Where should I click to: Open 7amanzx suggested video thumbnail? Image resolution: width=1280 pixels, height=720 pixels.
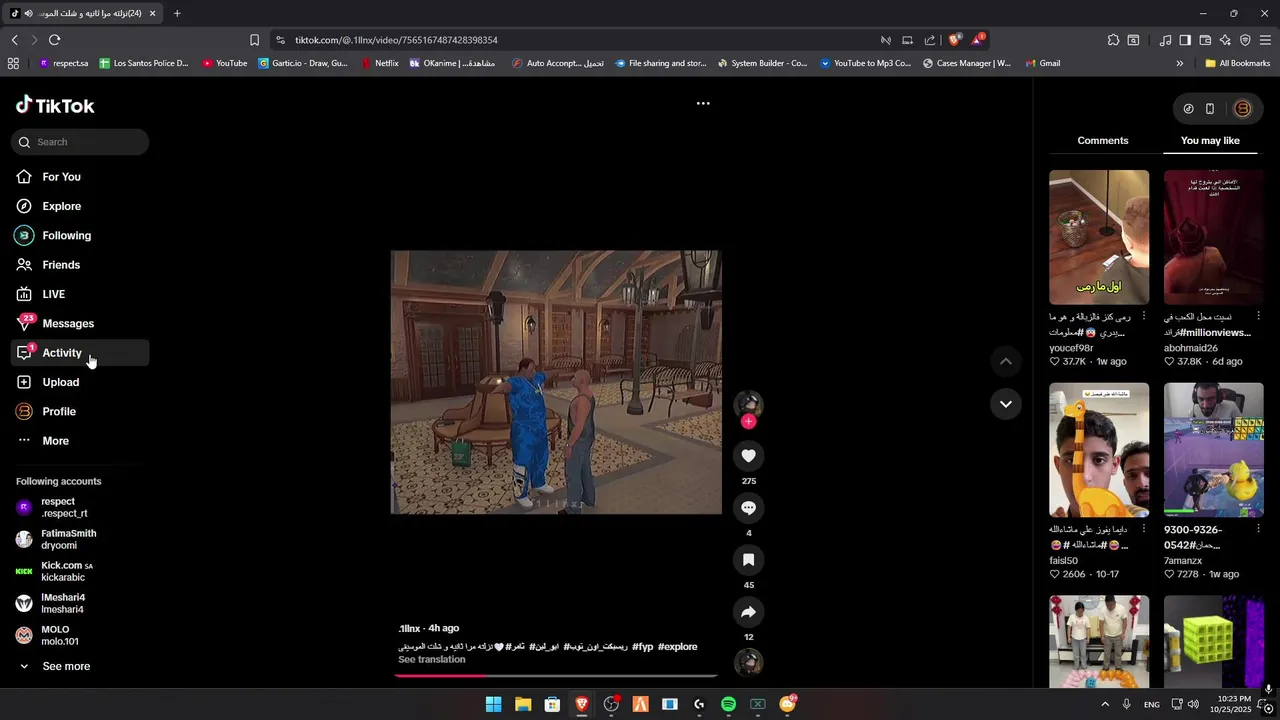pyautogui.click(x=1213, y=450)
